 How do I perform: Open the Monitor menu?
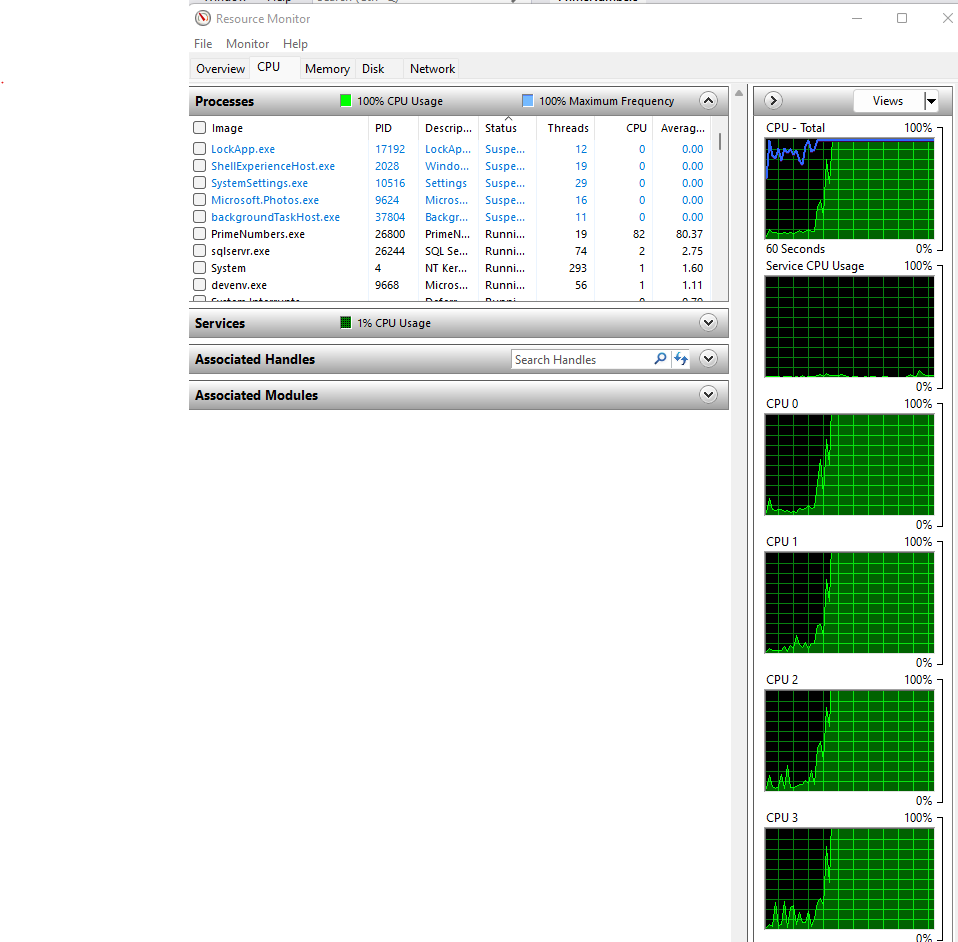coord(247,44)
